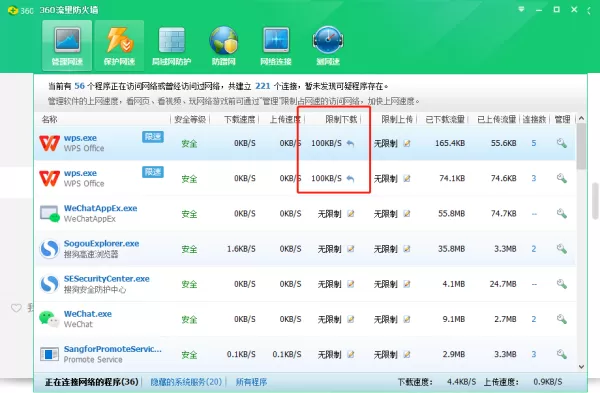
Task: Open manage magnifier for first wps.exe
Action: pyautogui.click(x=562, y=144)
